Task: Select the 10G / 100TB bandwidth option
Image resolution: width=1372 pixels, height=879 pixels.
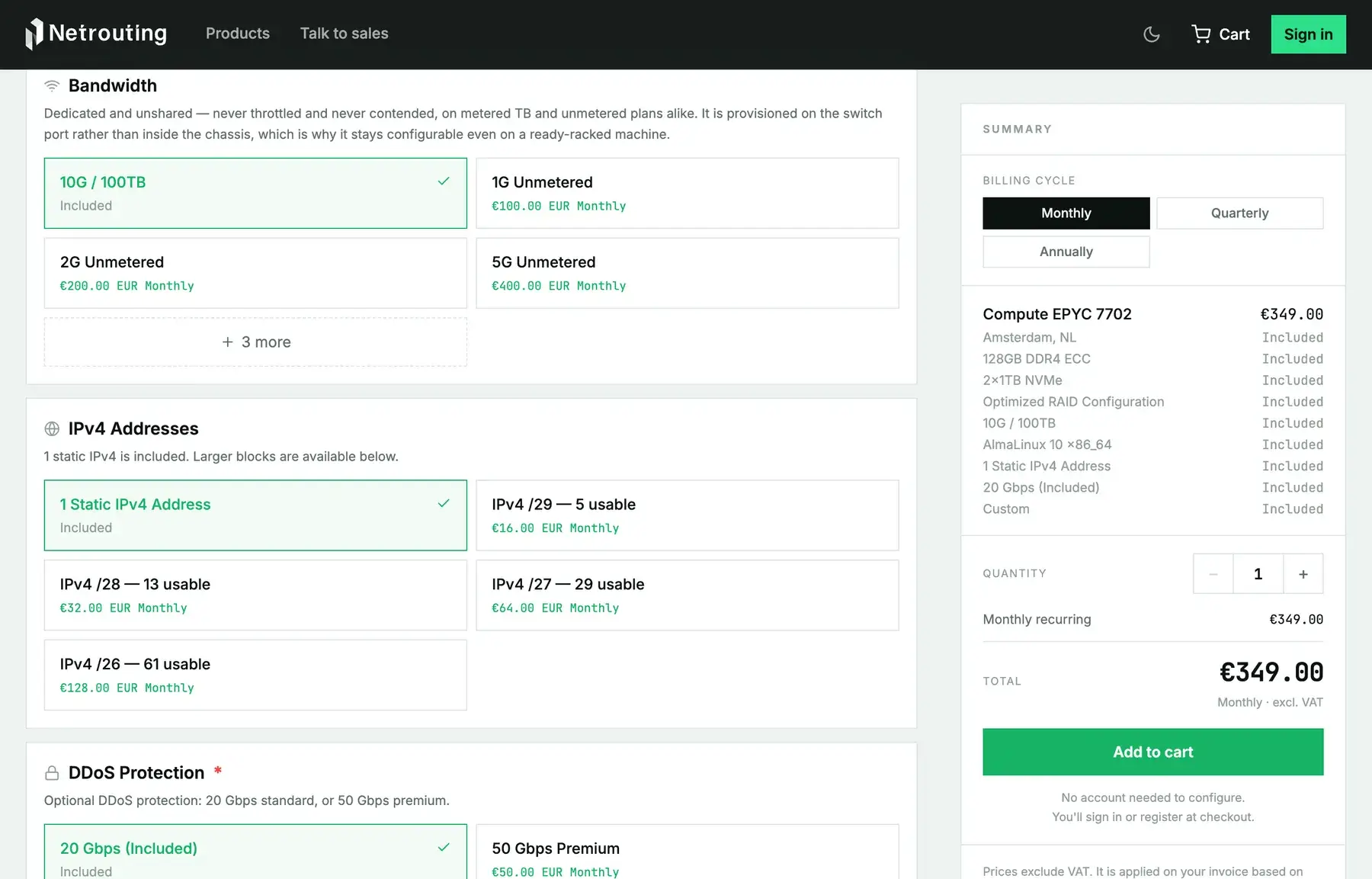Action: click(x=255, y=194)
